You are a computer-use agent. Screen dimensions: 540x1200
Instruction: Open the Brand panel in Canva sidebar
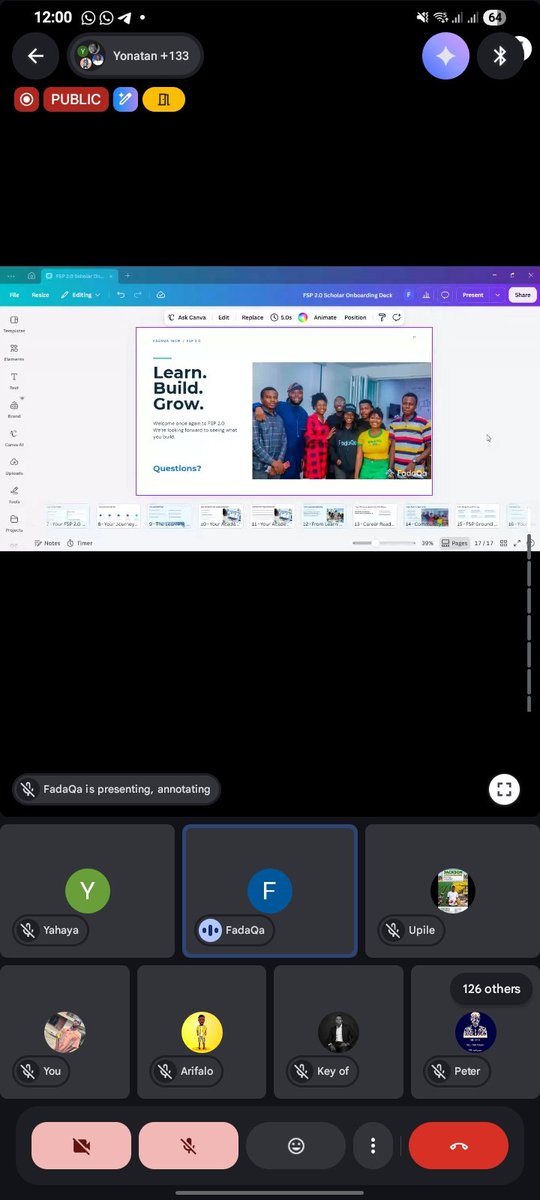tap(14, 409)
